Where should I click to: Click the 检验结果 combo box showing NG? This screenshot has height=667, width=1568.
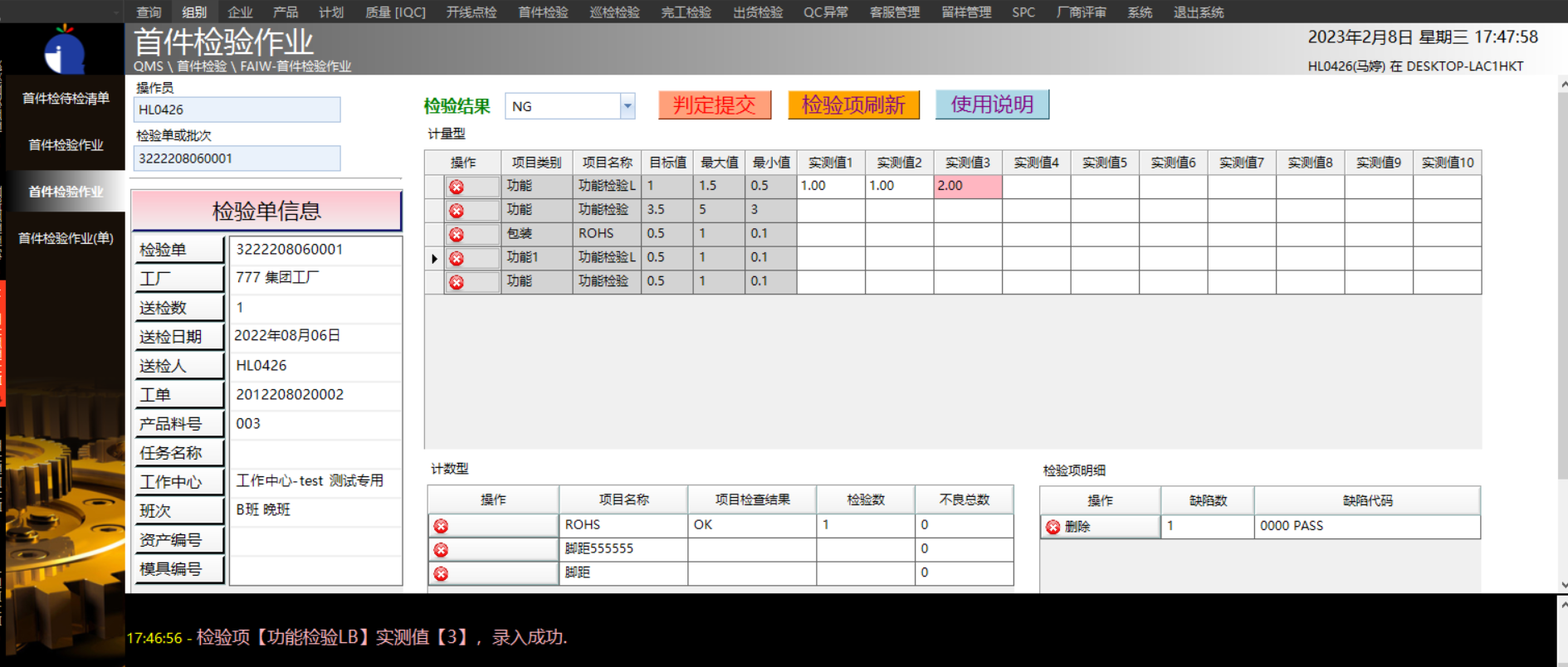[569, 106]
